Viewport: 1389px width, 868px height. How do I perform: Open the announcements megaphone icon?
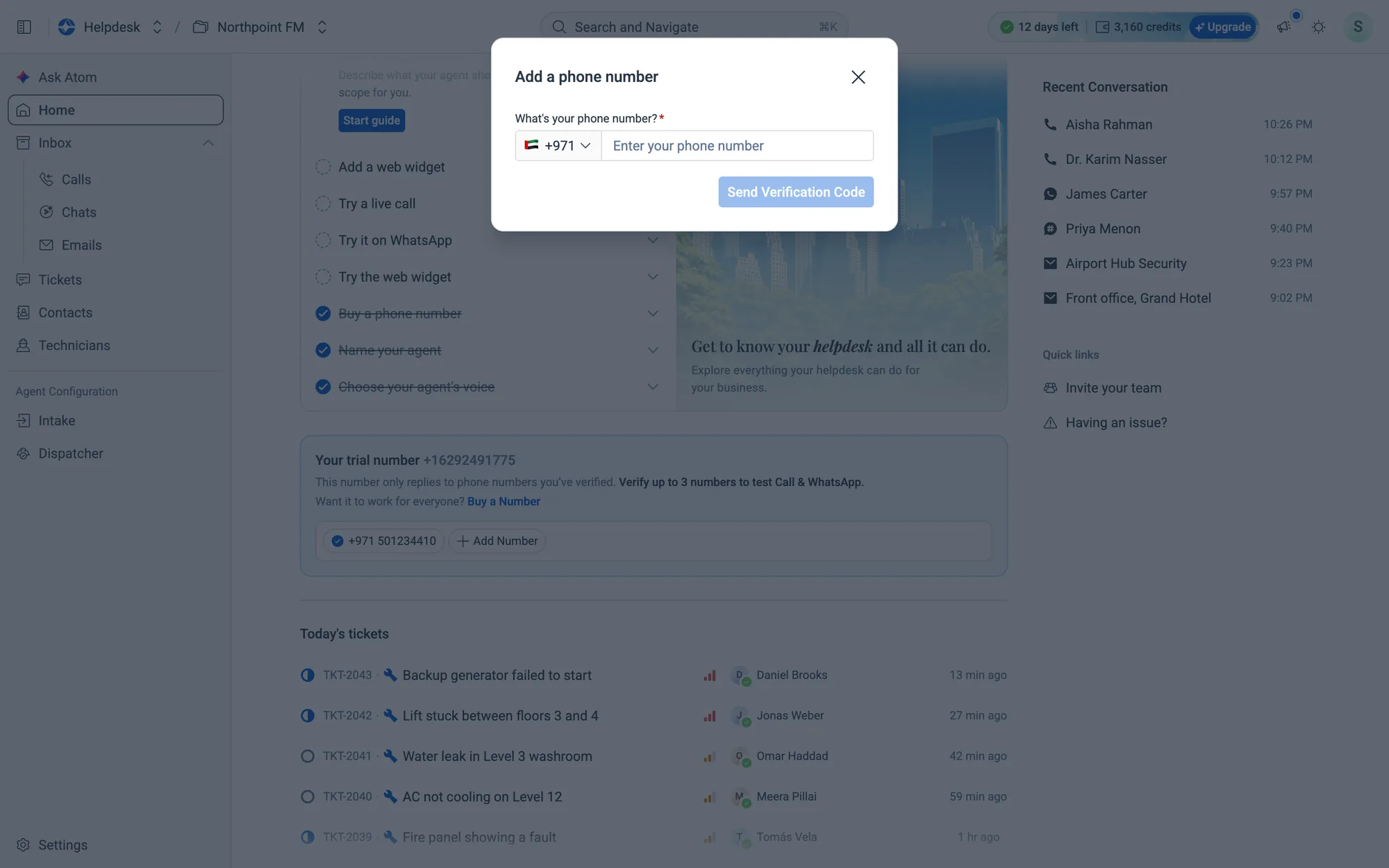(1283, 27)
